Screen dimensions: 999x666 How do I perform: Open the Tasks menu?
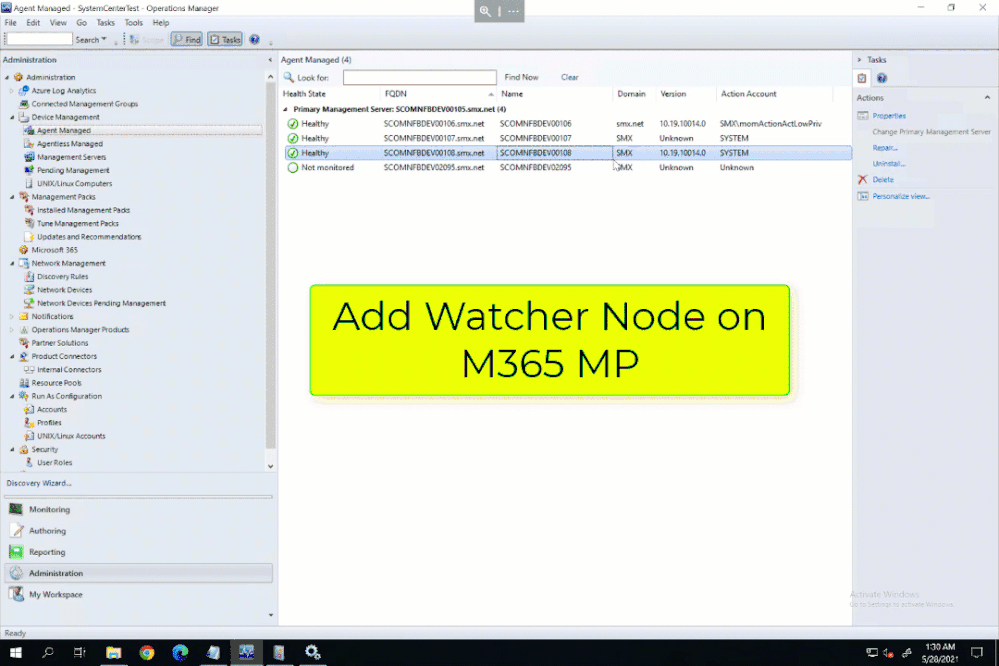tap(106, 23)
